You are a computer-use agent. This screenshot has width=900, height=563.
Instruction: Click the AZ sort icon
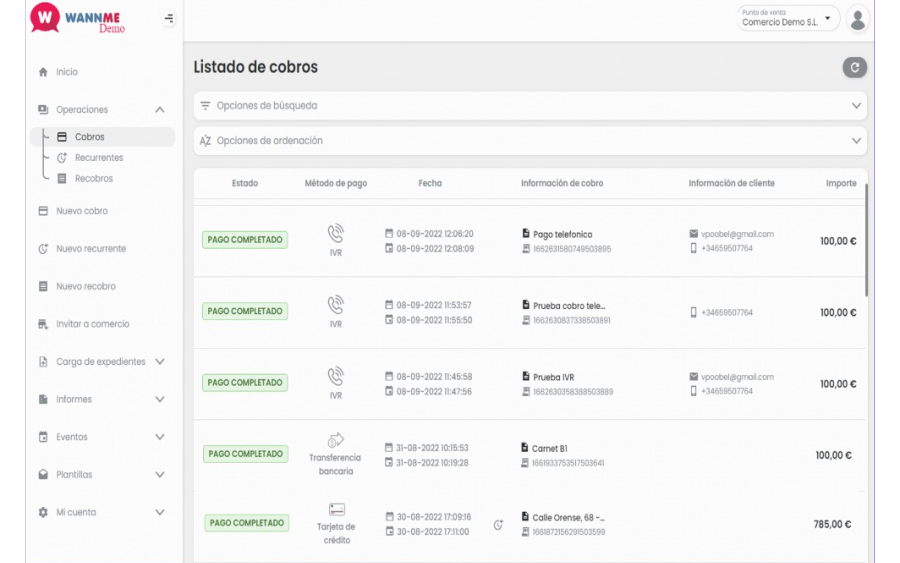(x=205, y=141)
